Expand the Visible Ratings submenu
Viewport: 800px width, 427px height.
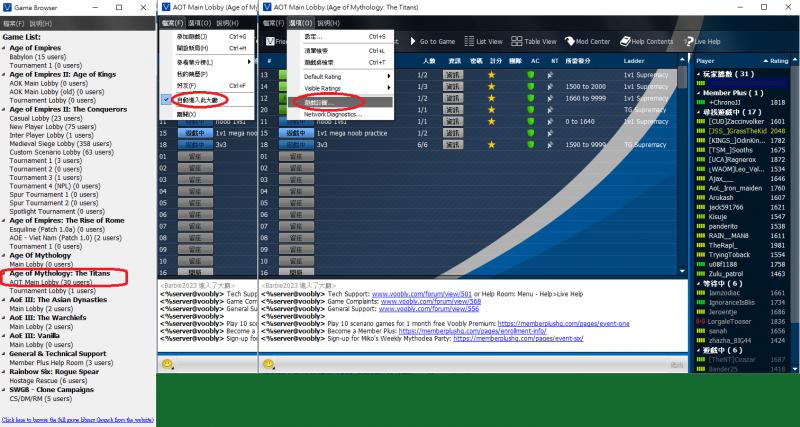coord(340,88)
